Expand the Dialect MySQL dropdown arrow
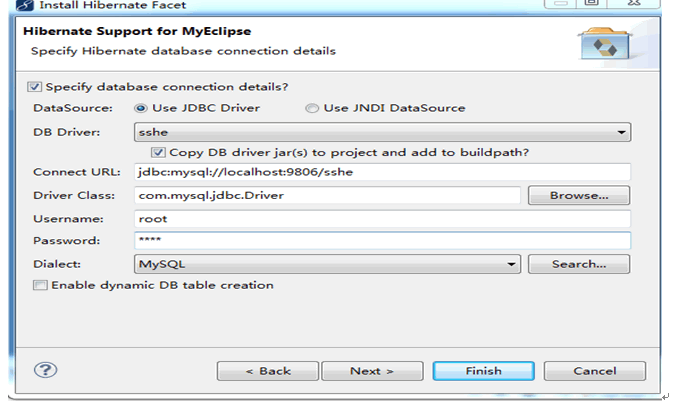This screenshot has width=687, height=415. 511,264
